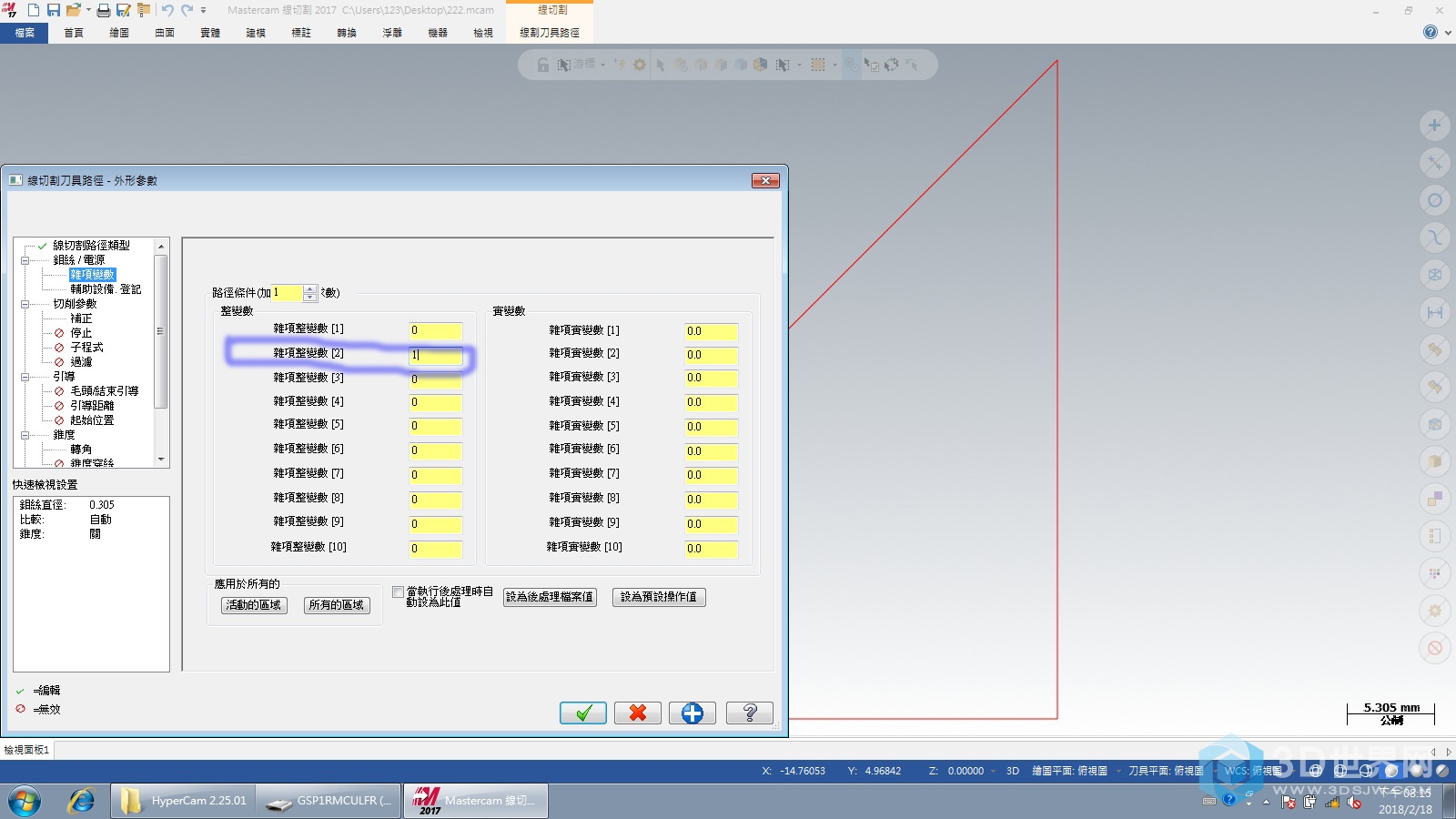Switch to the 實體 ribbon tab
Image resolution: width=1456 pixels, height=819 pixels.
click(x=210, y=33)
